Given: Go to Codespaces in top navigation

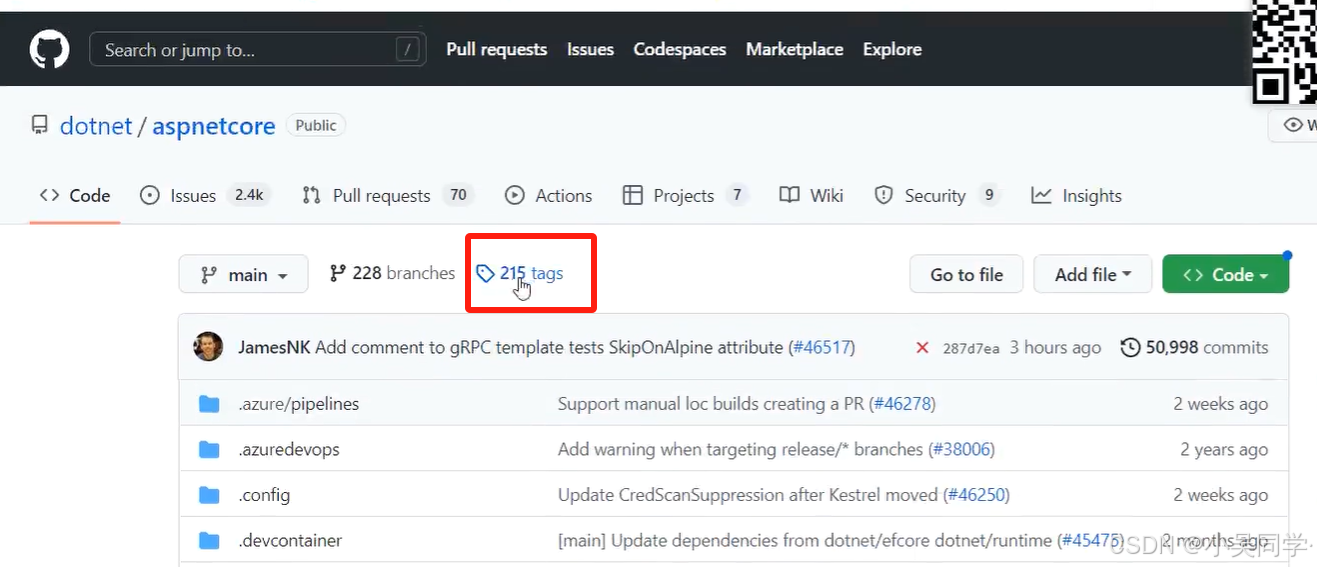Looking at the screenshot, I should 680,49.
